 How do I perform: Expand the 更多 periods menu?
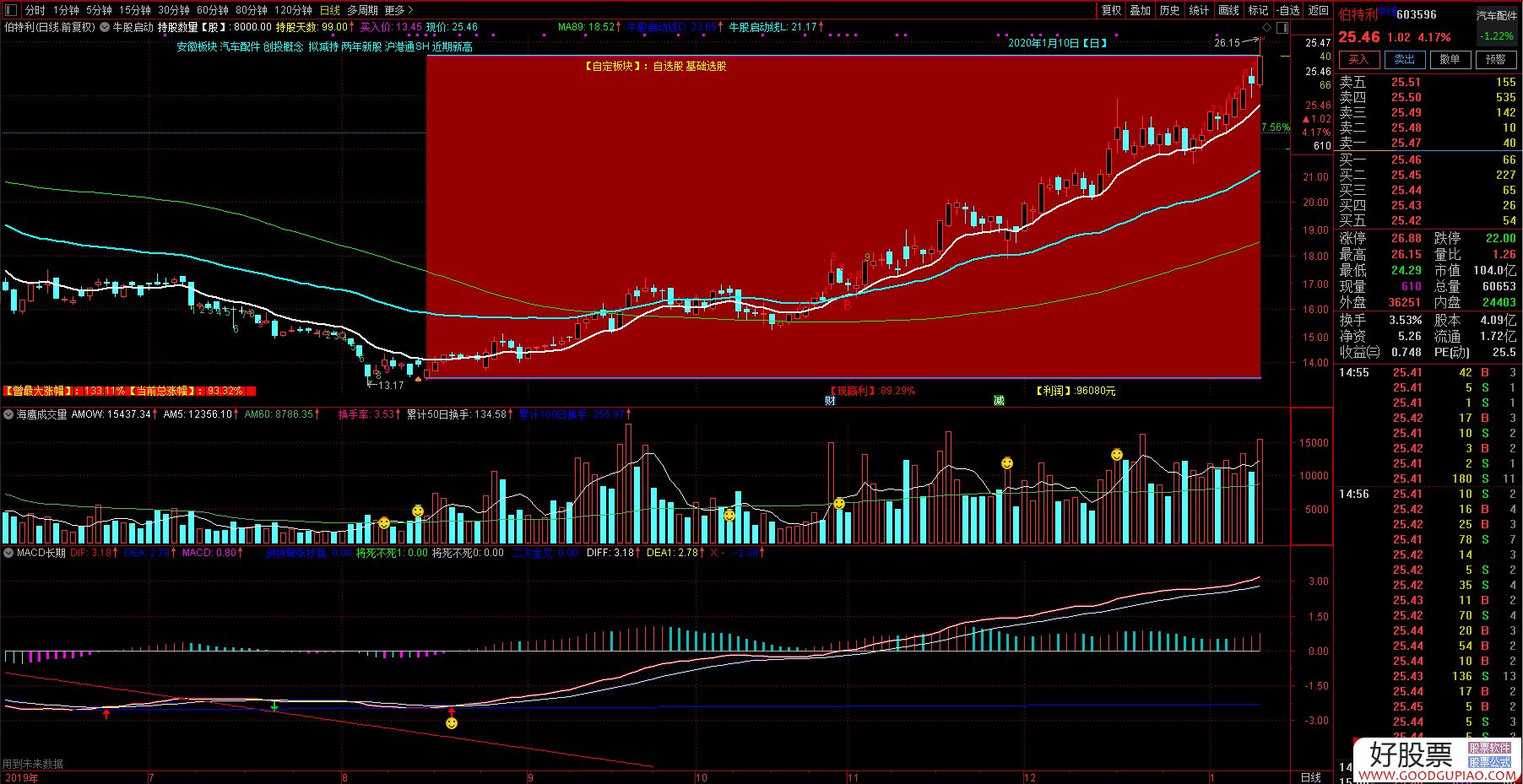coord(398,10)
